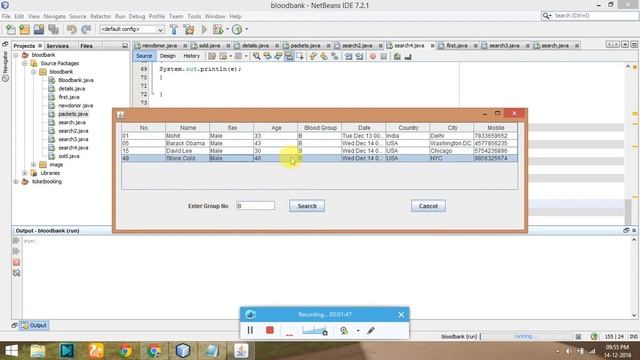
Task: Select newdonor.java in project tree
Action: coord(75,106)
